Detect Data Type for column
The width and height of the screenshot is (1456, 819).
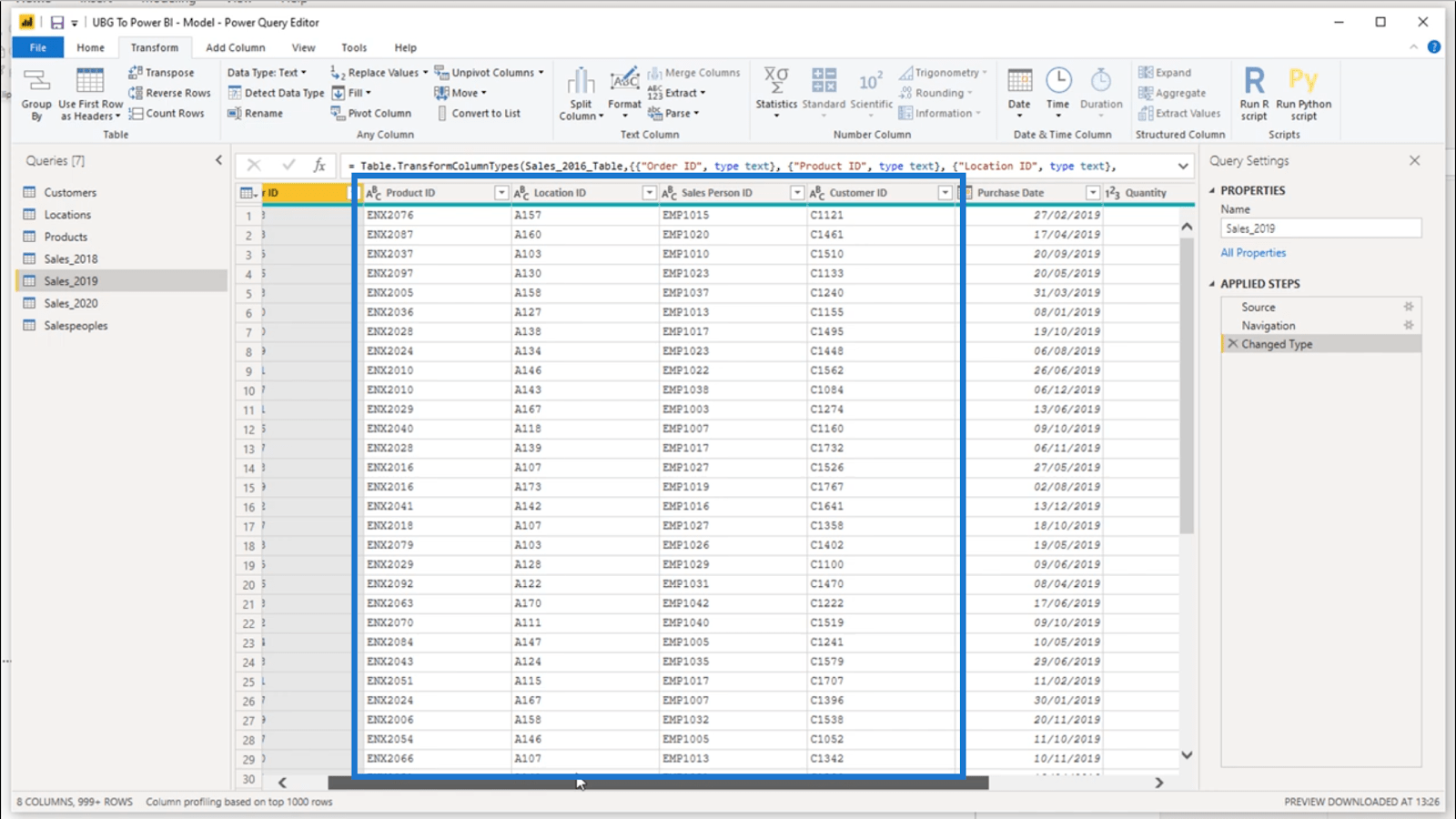click(276, 93)
